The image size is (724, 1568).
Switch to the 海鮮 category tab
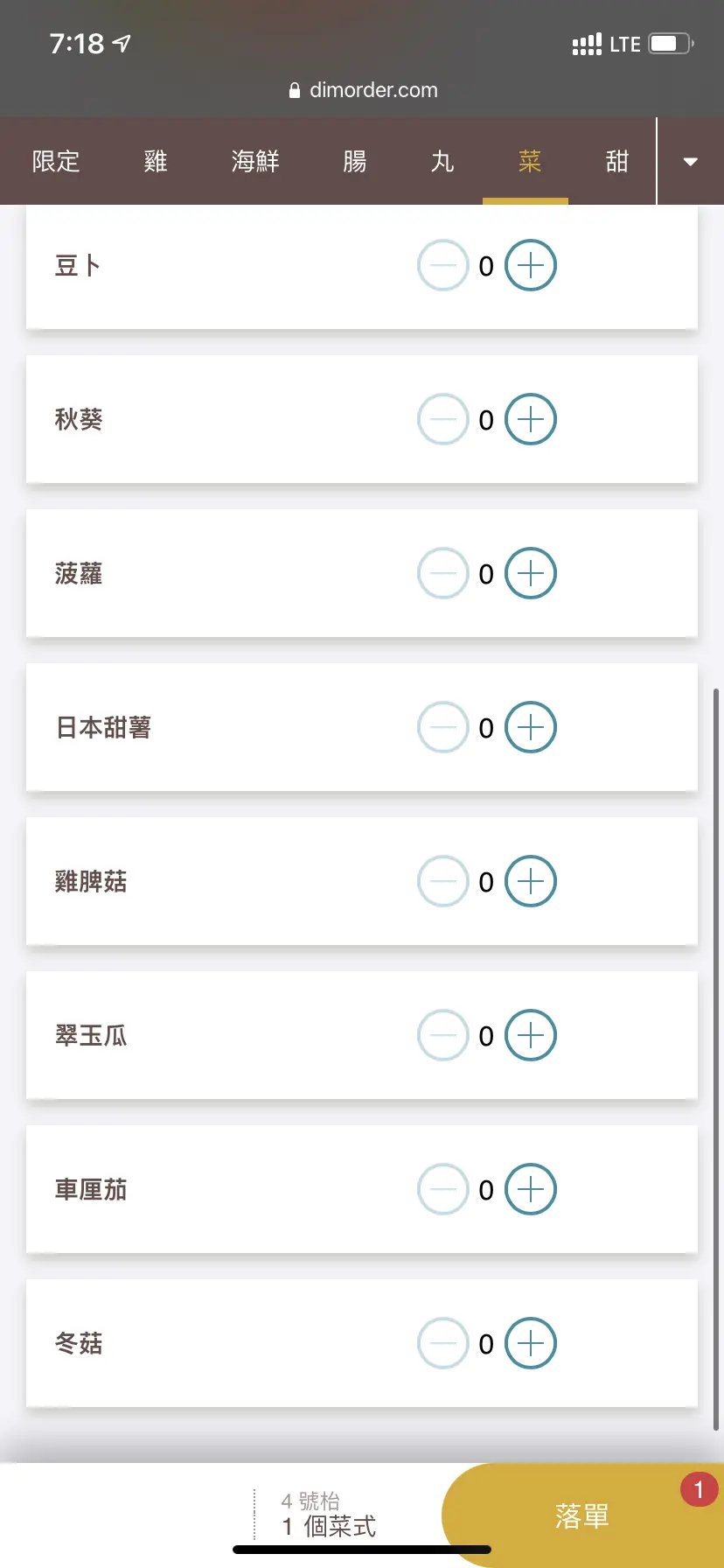(x=255, y=162)
